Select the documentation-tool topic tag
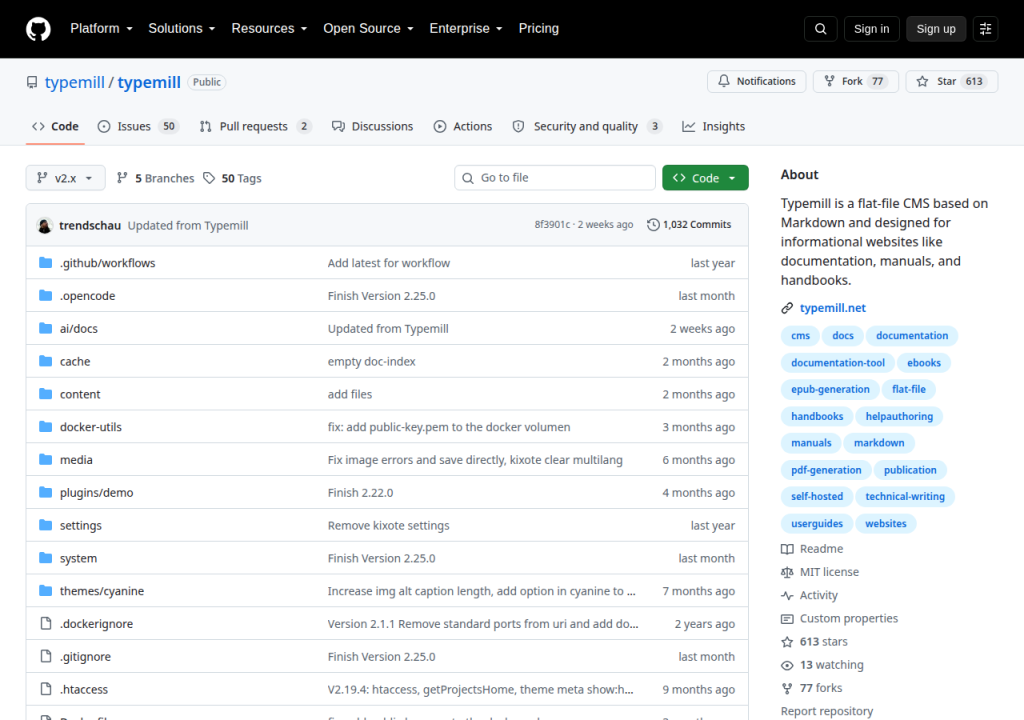1024x720 pixels. [837, 363]
